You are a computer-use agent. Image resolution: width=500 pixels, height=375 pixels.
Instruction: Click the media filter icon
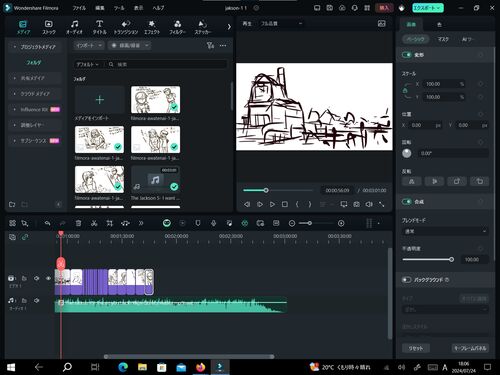210,45
